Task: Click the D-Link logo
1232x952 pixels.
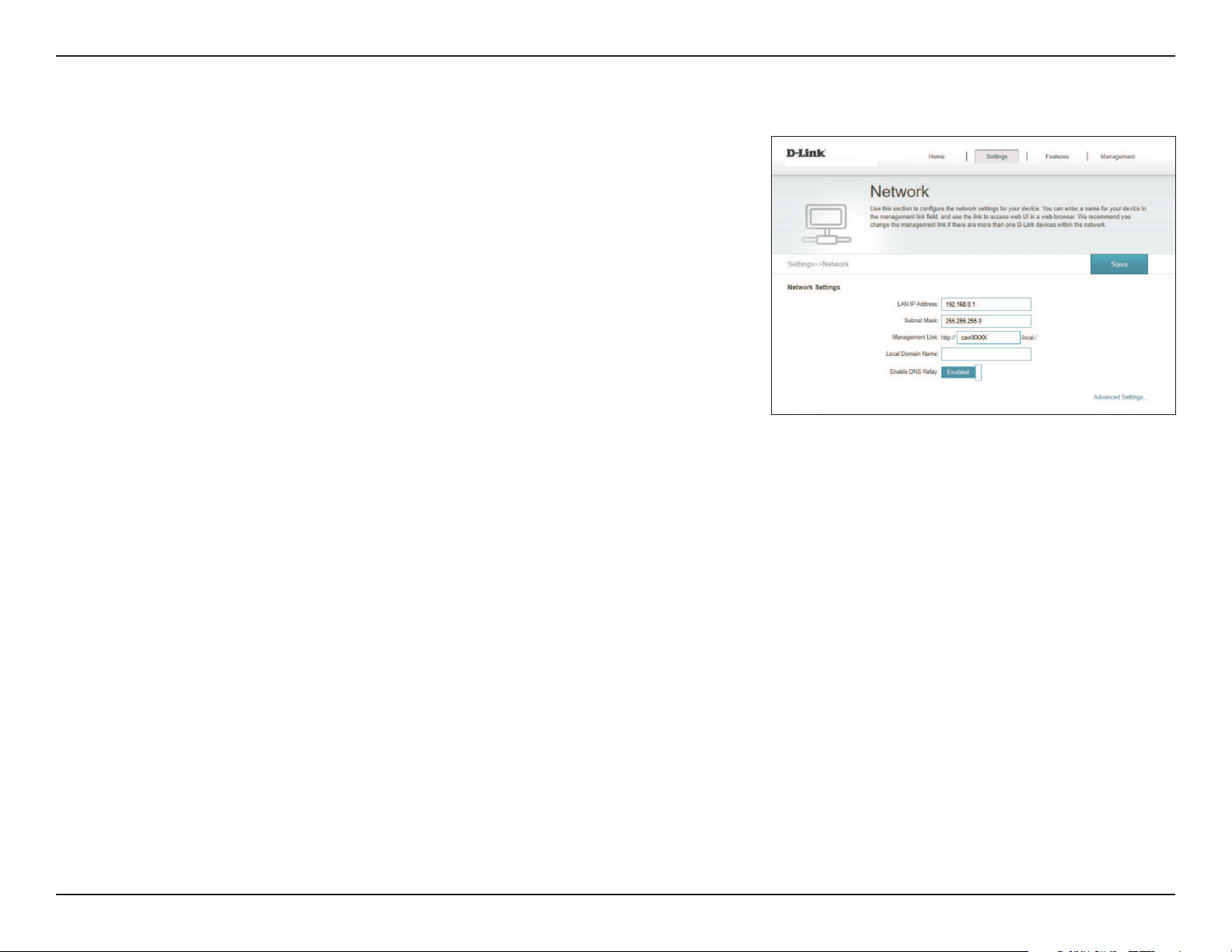Action: [806, 153]
